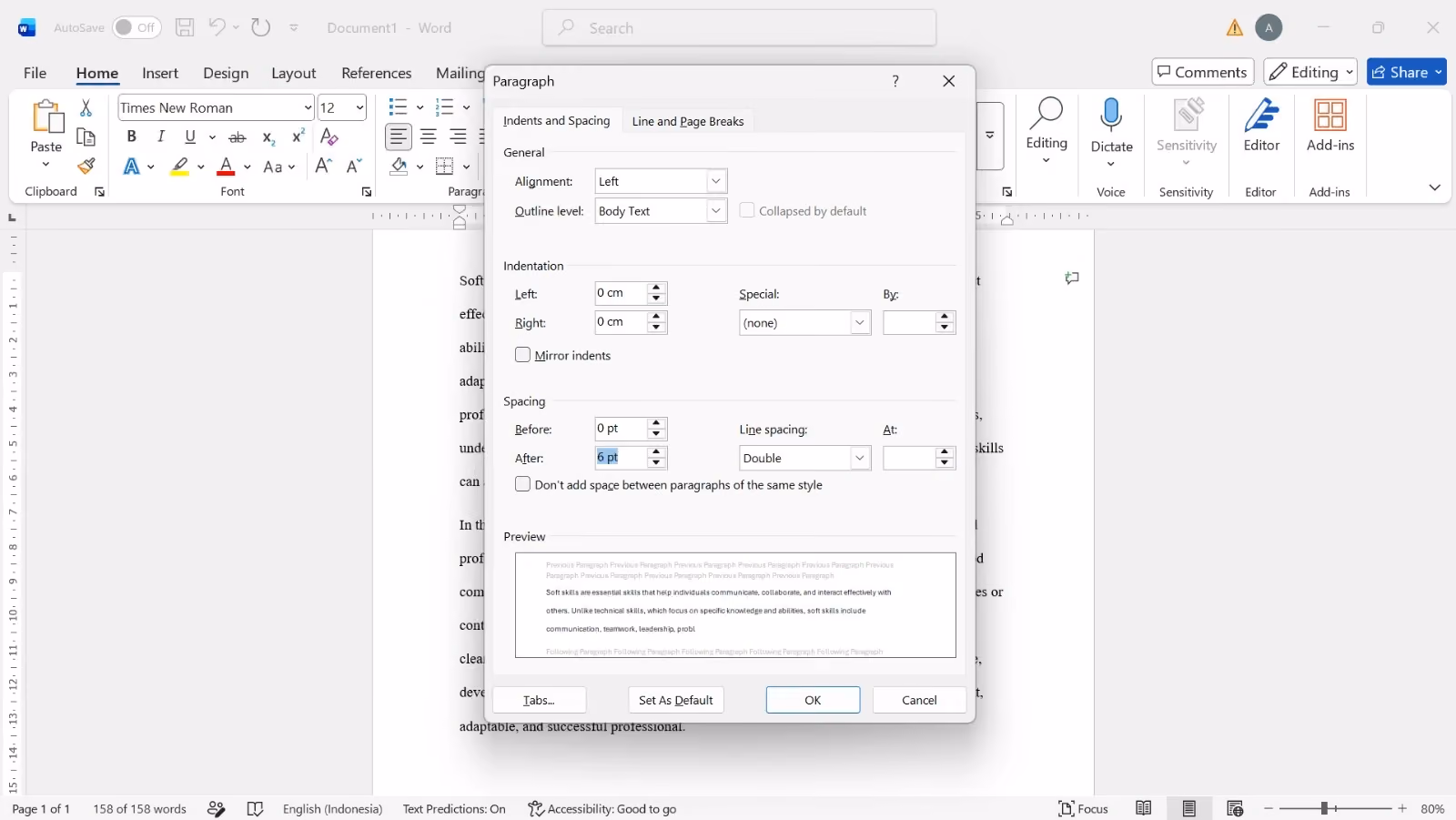Screen dimensions: 1456x820
Task: Open the Insert ribbon tab
Action: [x=160, y=73]
